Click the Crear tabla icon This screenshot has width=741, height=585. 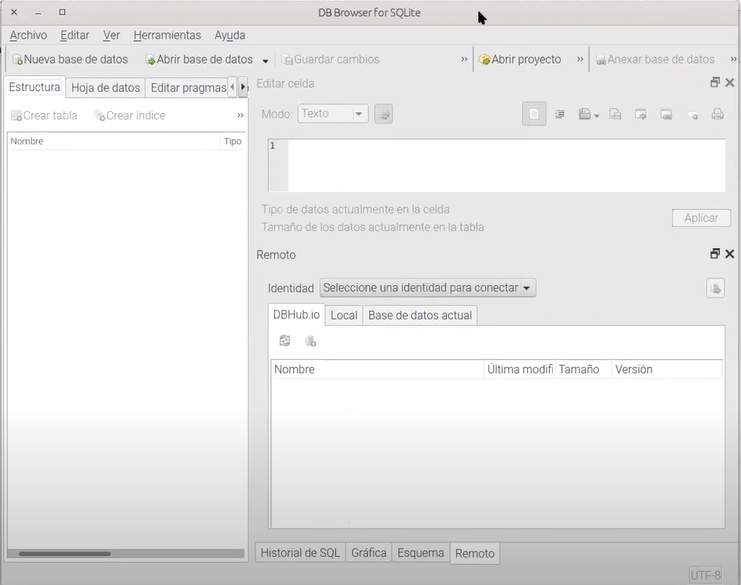tap(17, 116)
